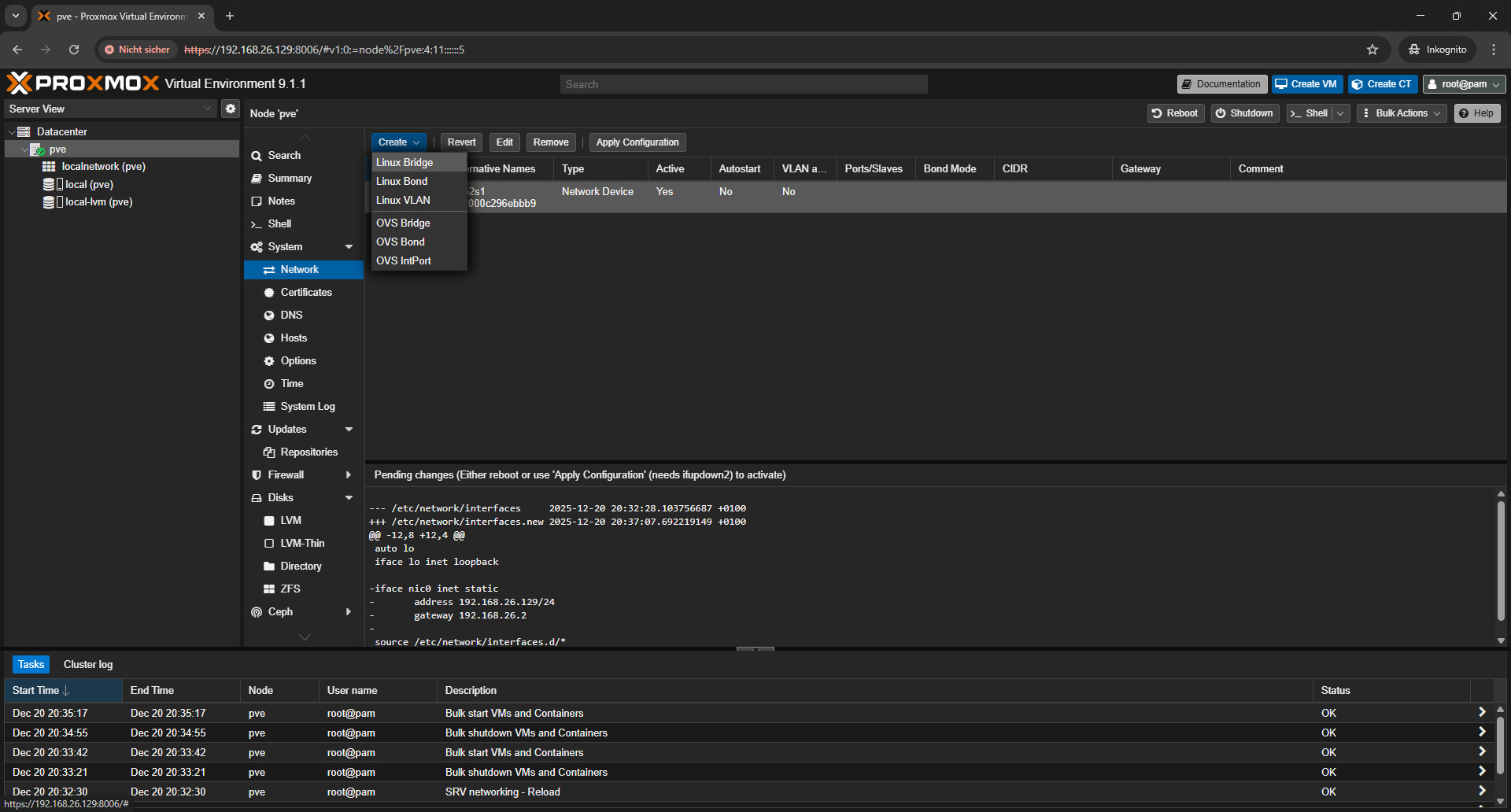
Task: Click the browser reload icon
Action: pos(74,50)
